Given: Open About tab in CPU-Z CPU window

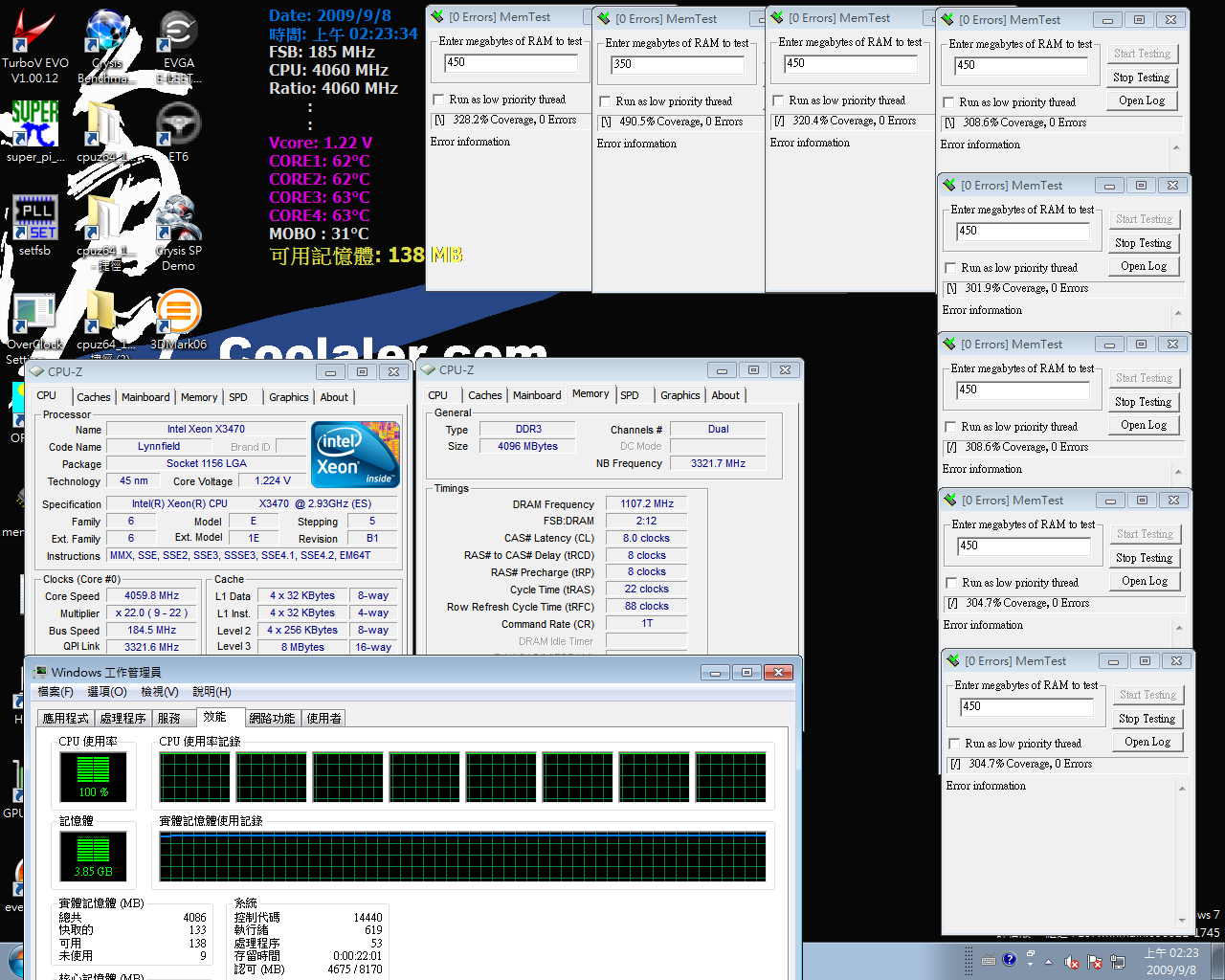Looking at the screenshot, I should 334,397.
